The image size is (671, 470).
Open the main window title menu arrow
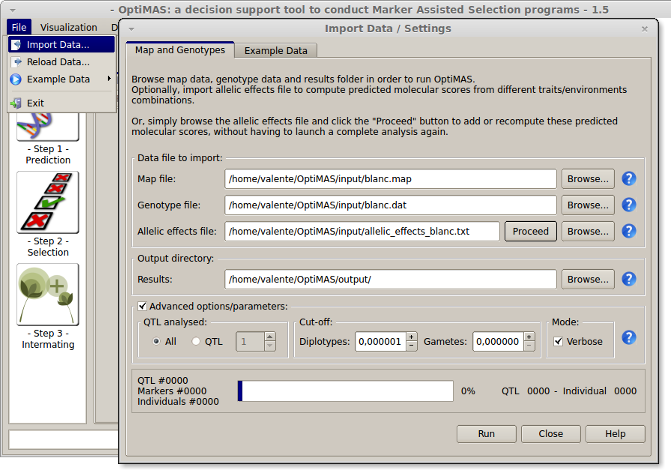[x=12, y=10]
